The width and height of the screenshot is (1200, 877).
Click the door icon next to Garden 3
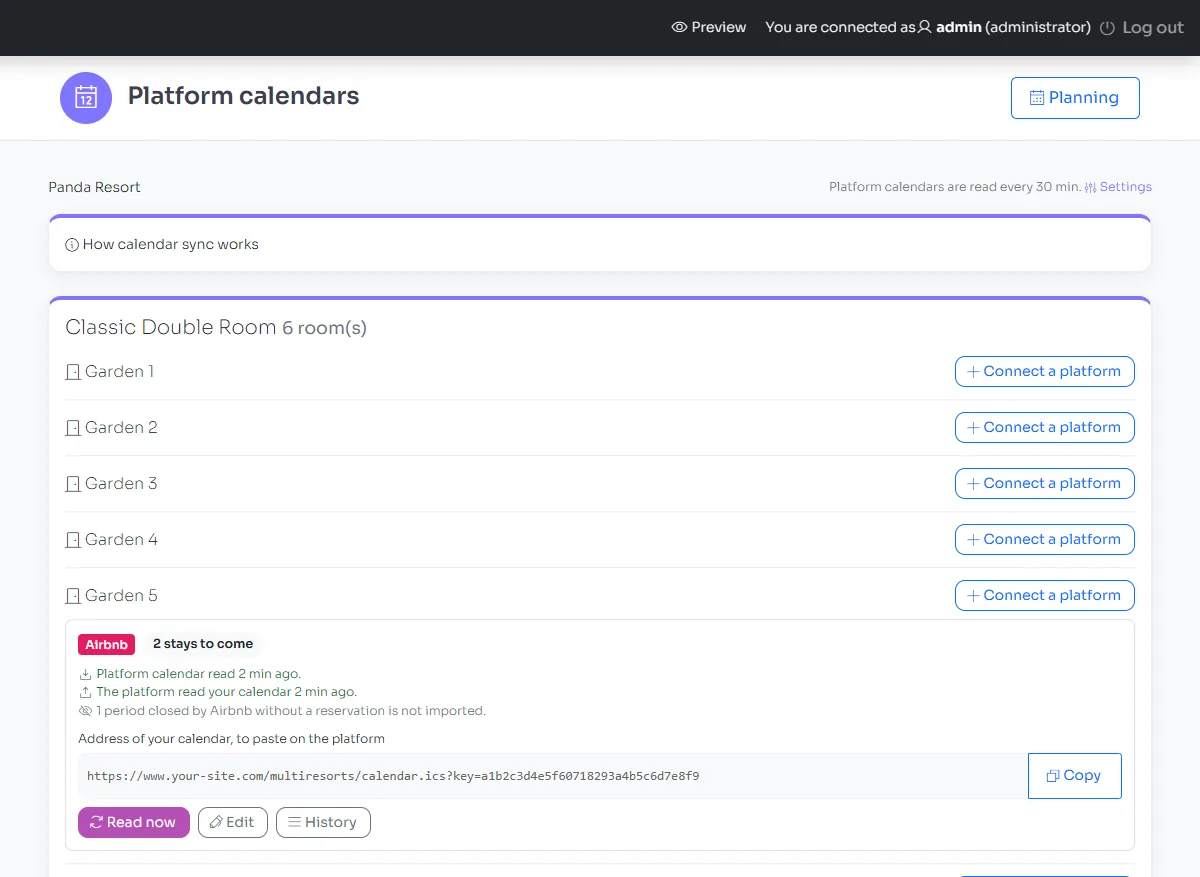coord(72,484)
